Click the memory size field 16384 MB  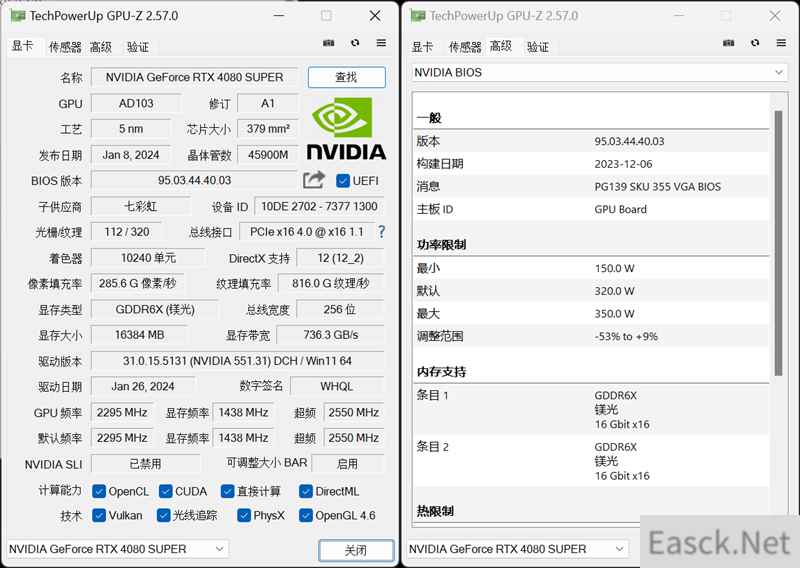point(139,335)
